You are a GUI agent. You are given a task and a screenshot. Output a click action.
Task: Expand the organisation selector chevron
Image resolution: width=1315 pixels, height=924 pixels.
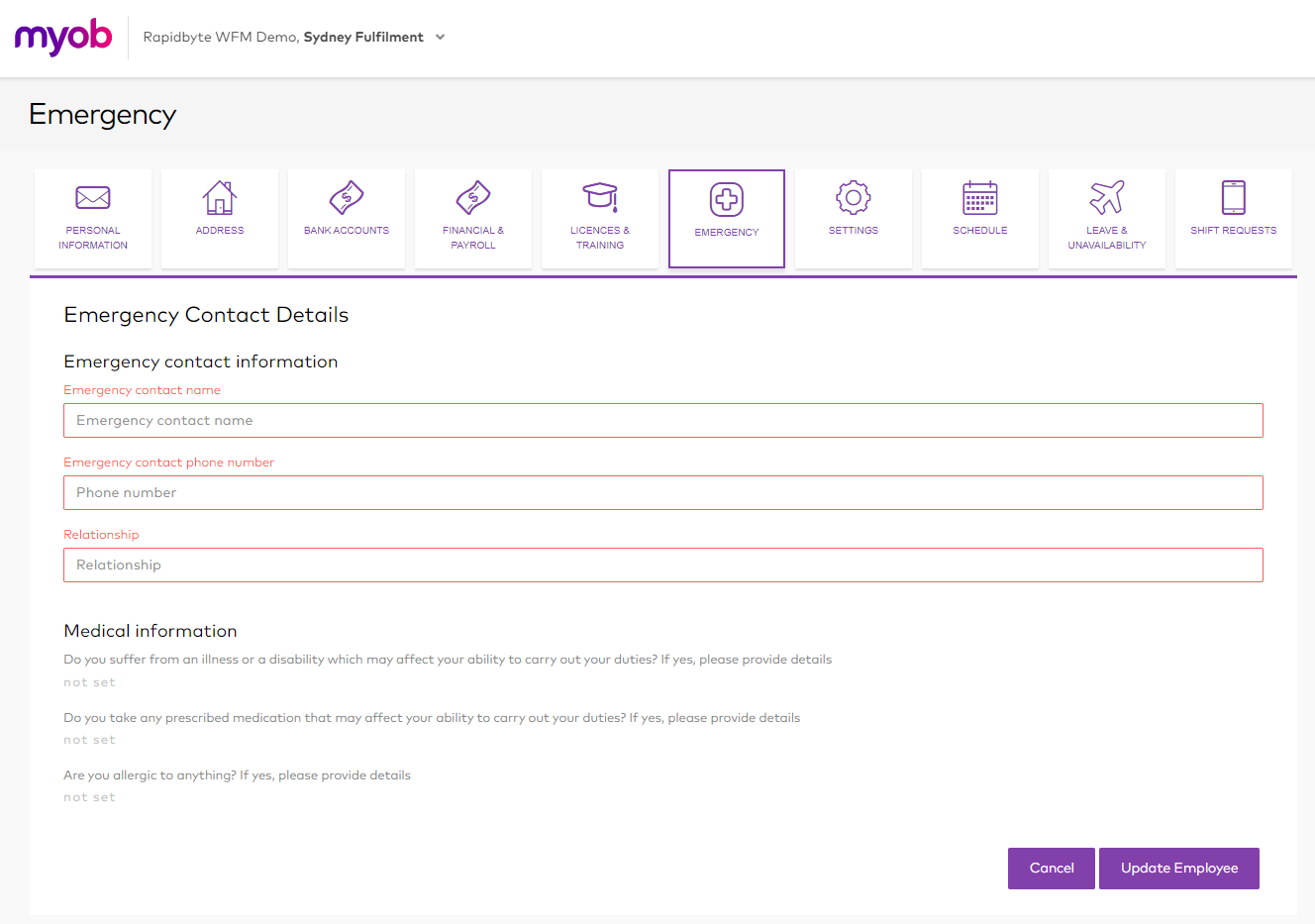(x=439, y=37)
